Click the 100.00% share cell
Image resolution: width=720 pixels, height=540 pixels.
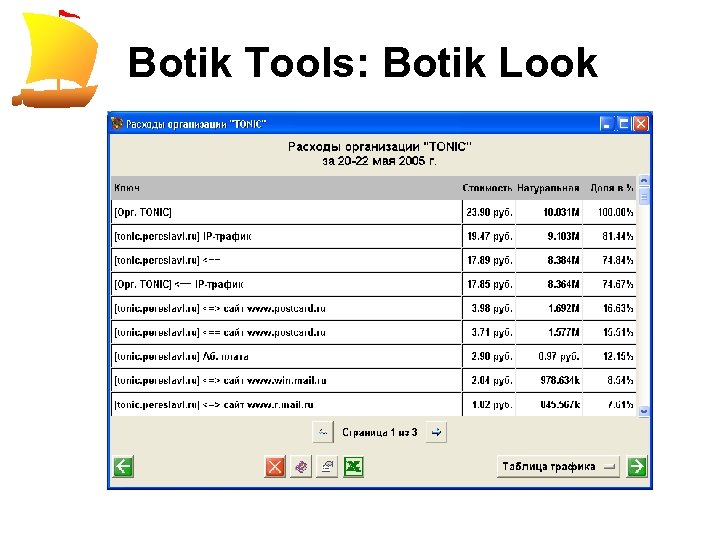pos(610,212)
